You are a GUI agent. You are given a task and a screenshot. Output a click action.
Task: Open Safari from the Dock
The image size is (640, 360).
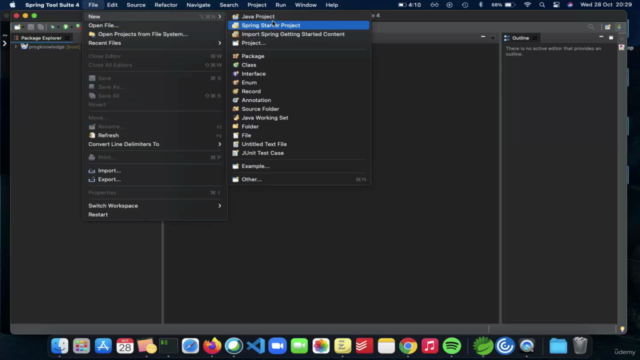click(x=190, y=346)
